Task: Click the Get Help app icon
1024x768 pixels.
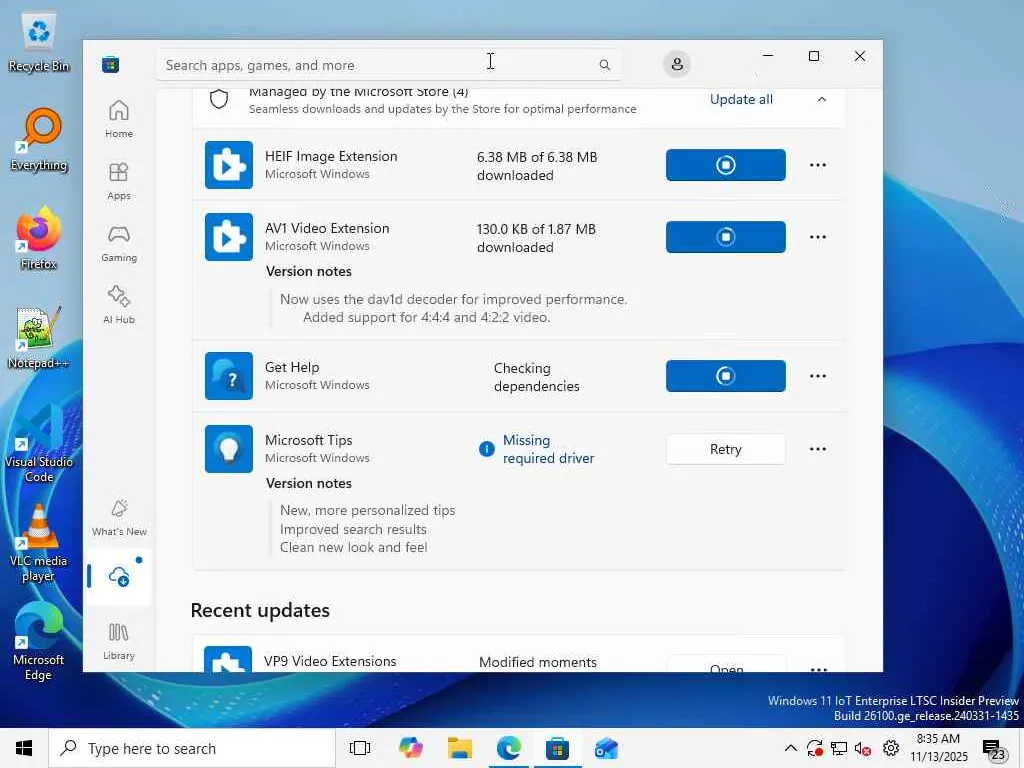Action: click(x=229, y=376)
